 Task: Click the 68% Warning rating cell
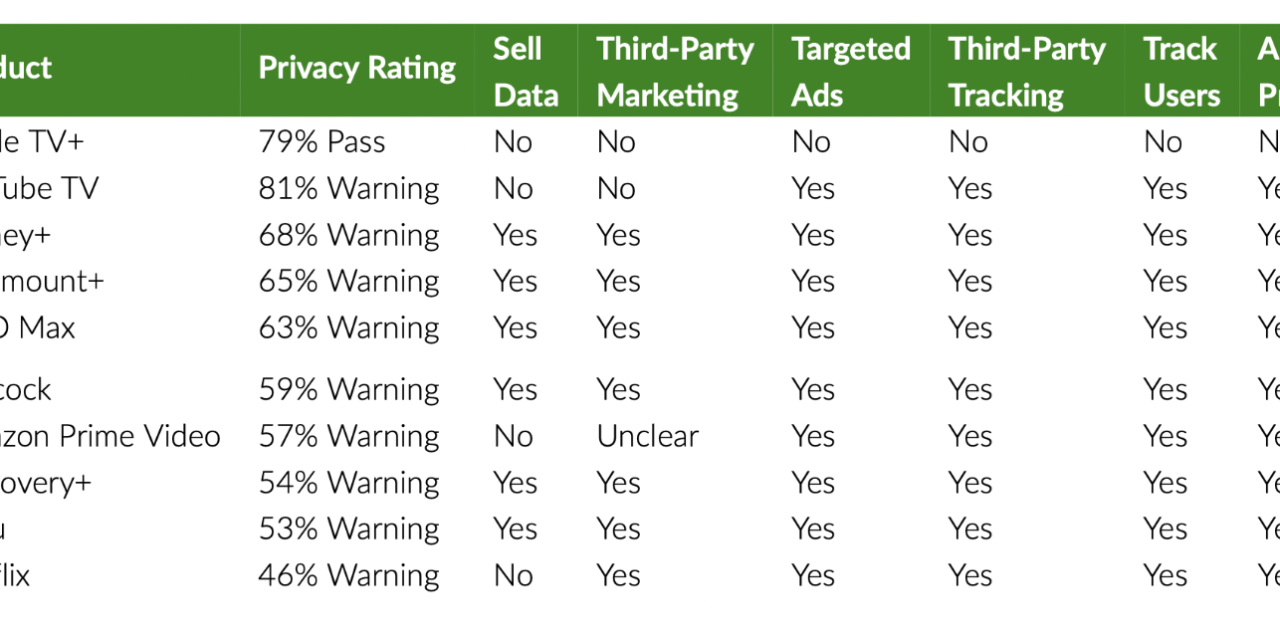pos(349,235)
